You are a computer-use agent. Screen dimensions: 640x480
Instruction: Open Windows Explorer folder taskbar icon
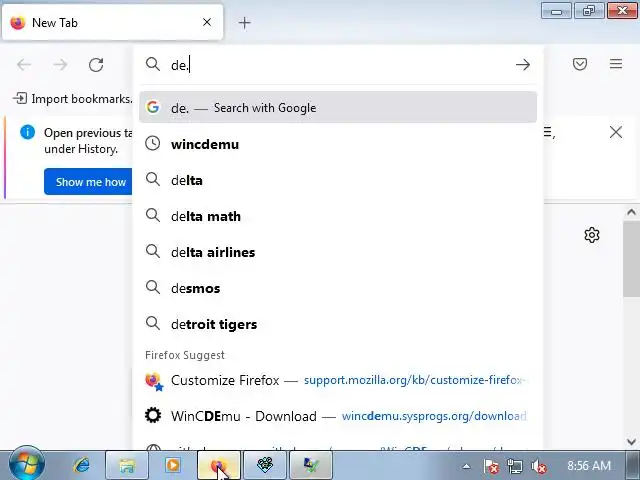127,465
